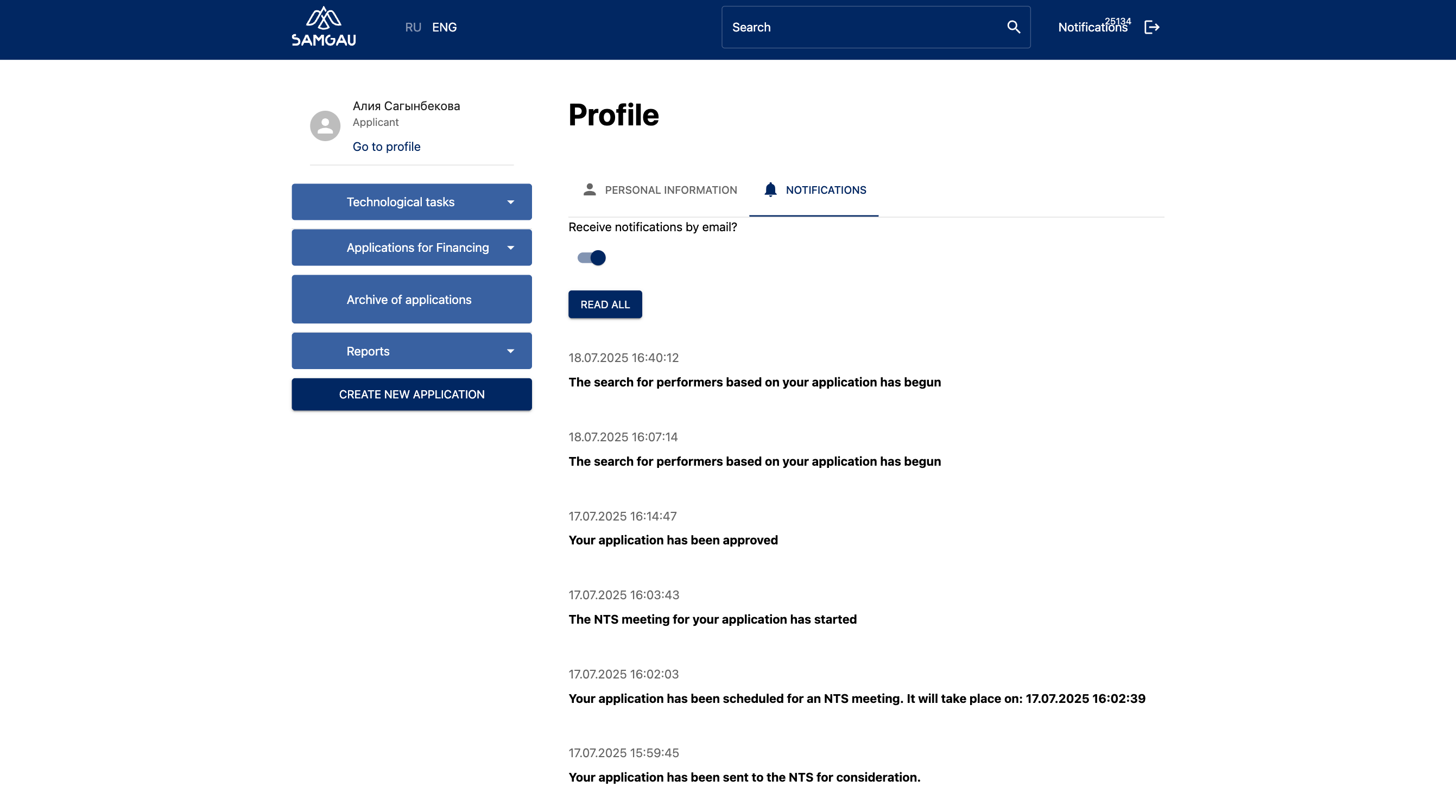
Task: Open the approved application notification
Action: pos(673,540)
